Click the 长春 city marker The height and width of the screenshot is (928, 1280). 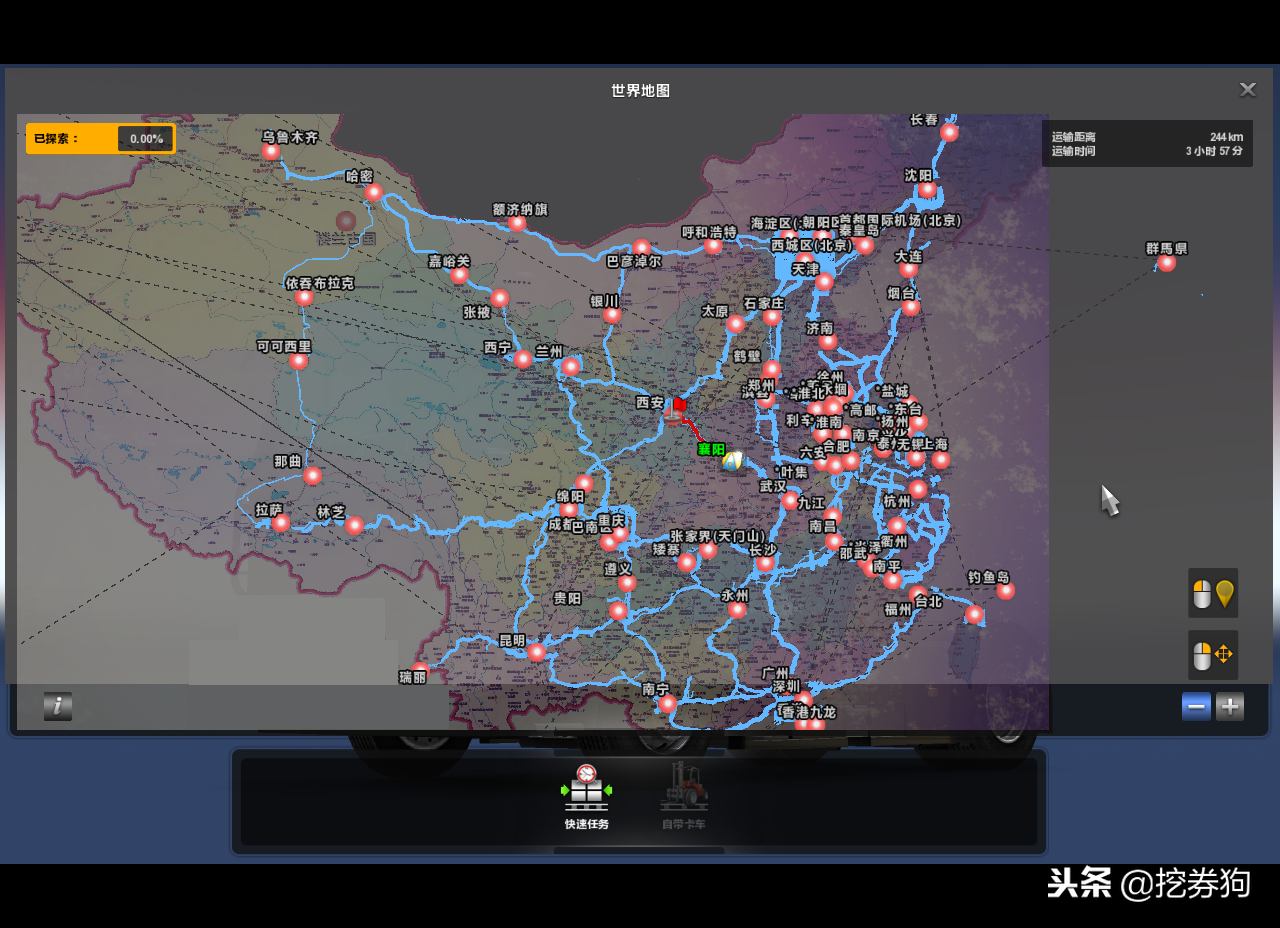click(x=949, y=132)
